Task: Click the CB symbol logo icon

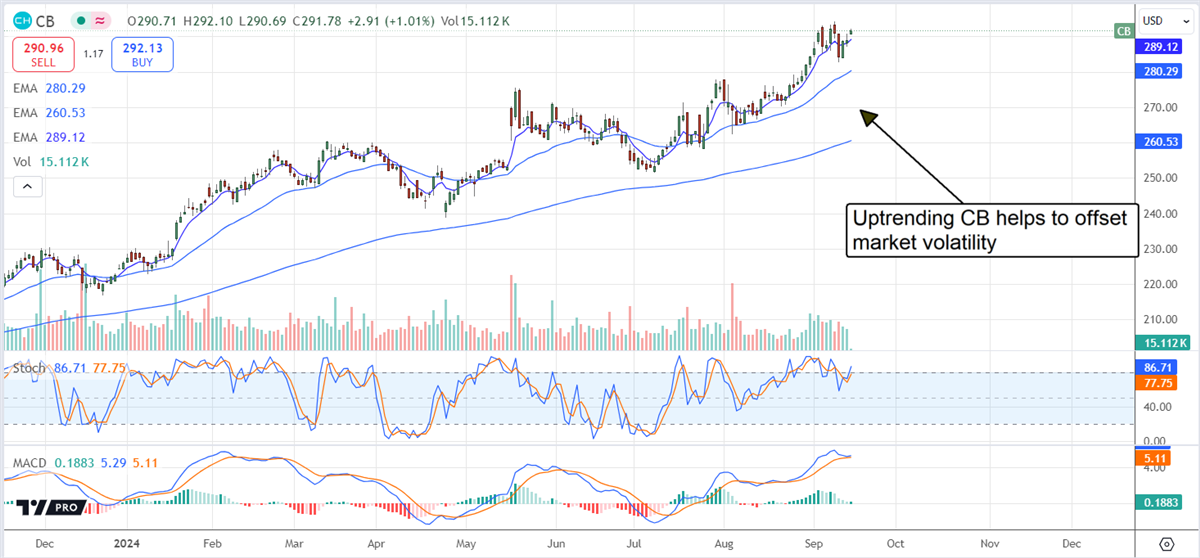Action: tap(22, 21)
